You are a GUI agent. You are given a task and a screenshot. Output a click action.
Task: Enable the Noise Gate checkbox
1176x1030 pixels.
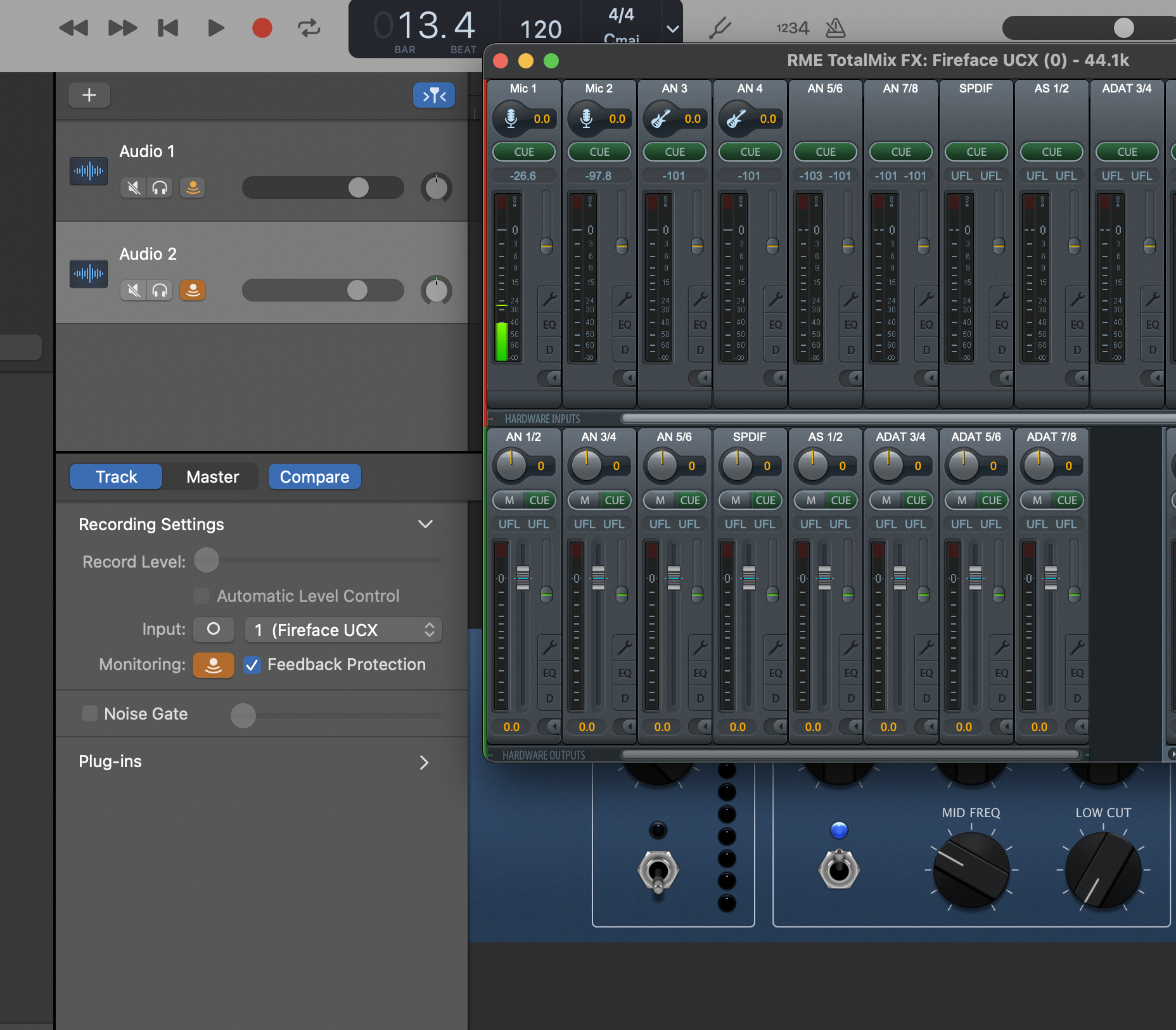[90, 713]
